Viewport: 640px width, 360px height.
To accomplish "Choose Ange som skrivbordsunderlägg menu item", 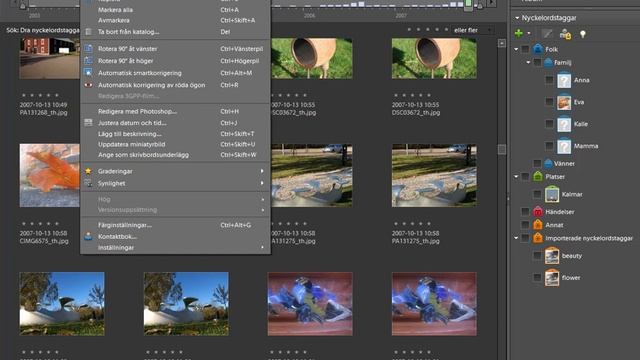I will 176,155.
